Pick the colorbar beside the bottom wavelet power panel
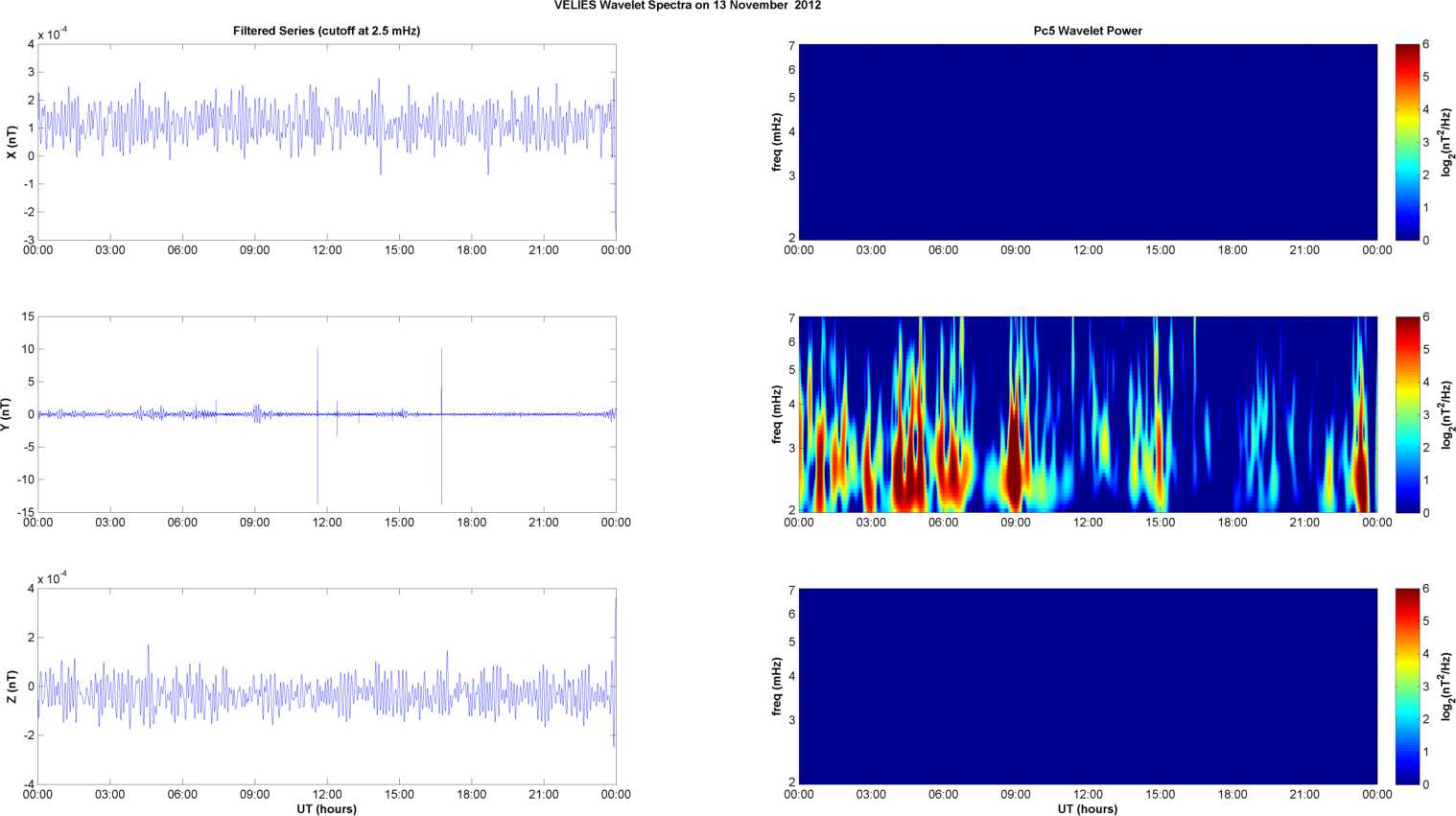 [1407, 687]
